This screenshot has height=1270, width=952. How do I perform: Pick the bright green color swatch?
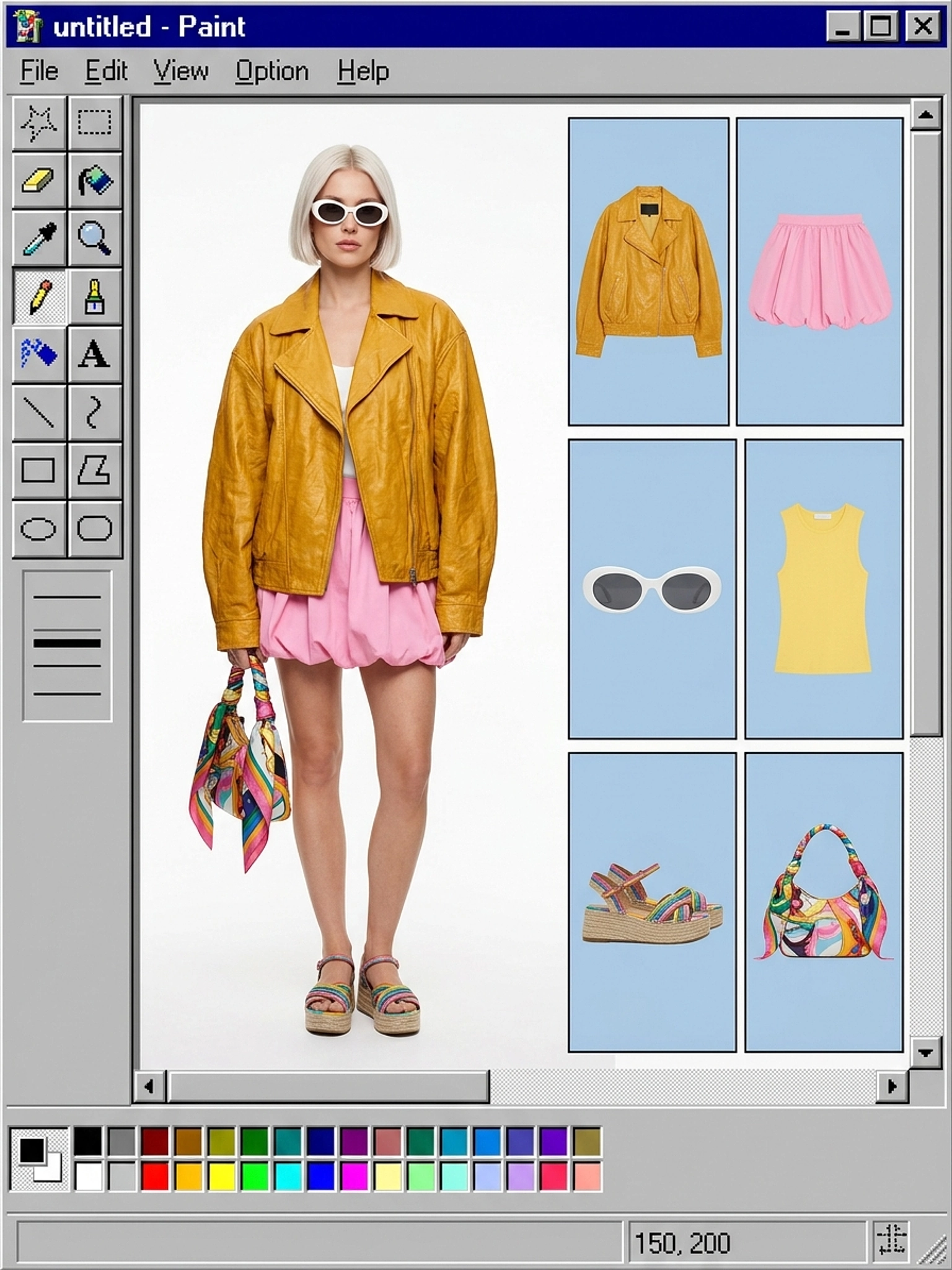click(x=254, y=1176)
